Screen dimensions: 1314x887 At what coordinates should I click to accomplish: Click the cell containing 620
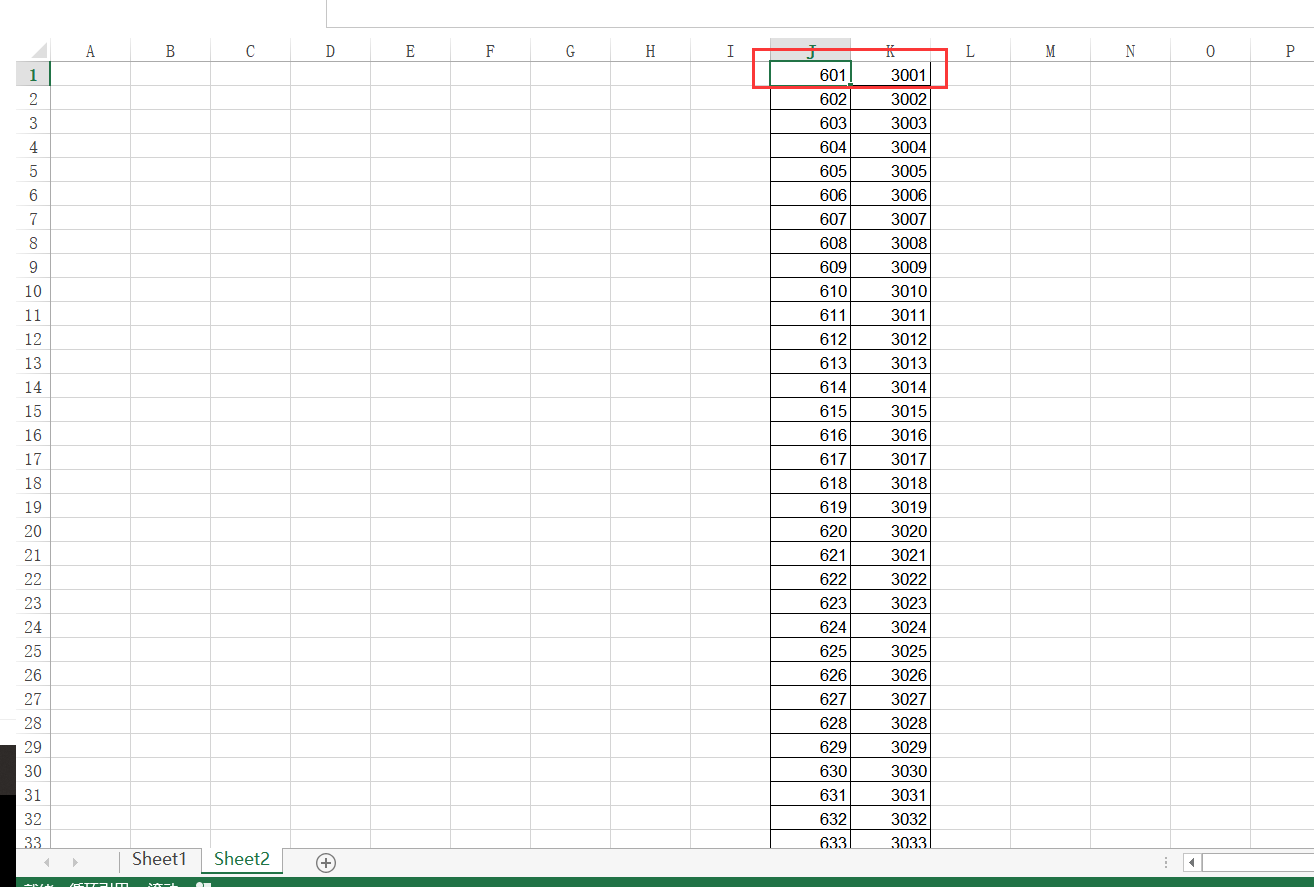810,530
